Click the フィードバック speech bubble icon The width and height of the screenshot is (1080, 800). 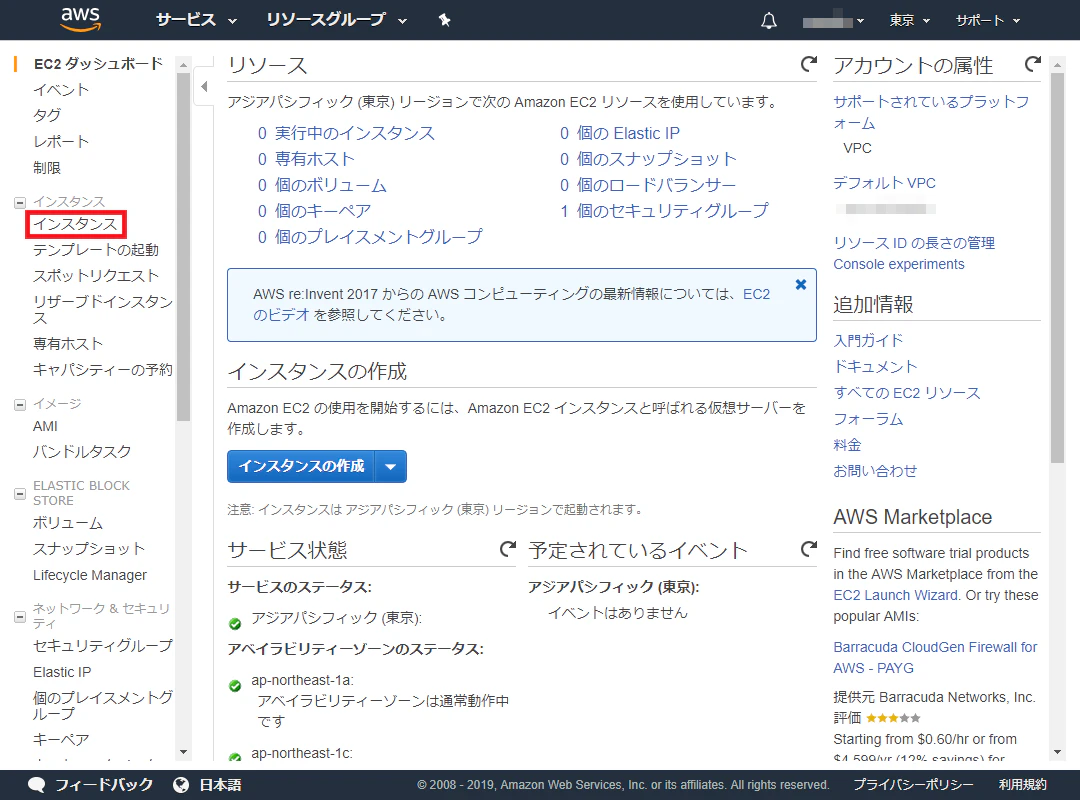click(x=37, y=785)
